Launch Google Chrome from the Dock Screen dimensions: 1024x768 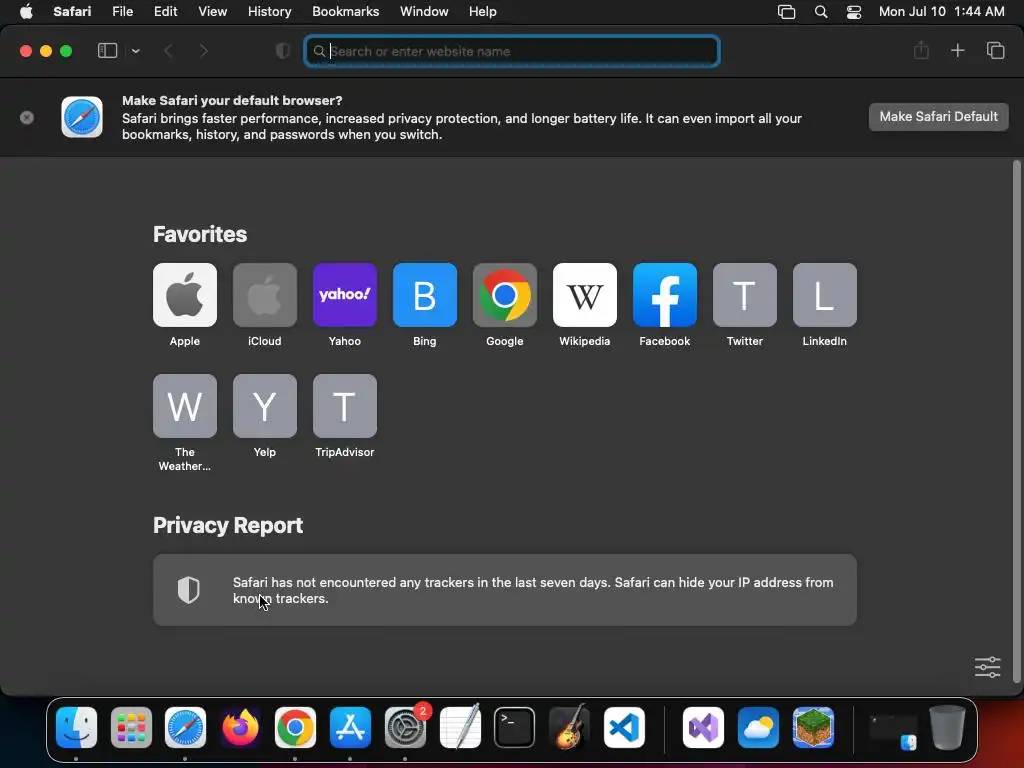[295, 727]
